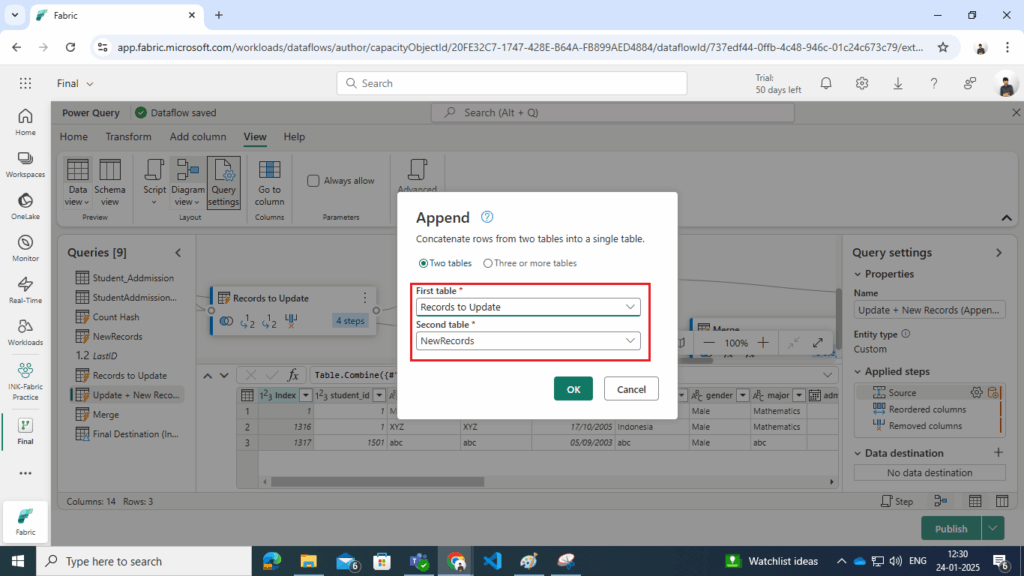Click the Append dialog help icon
This screenshot has width=1024, height=576.
pos(487,217)
